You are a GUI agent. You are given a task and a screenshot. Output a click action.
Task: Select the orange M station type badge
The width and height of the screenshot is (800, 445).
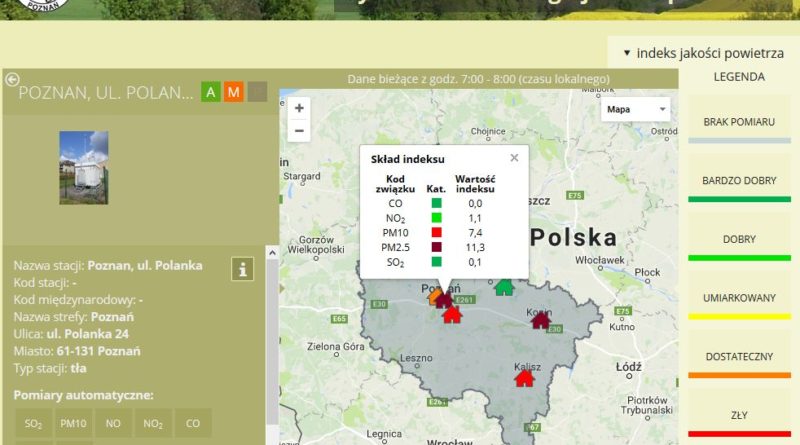pyautogui.click(x=234, y=92)
